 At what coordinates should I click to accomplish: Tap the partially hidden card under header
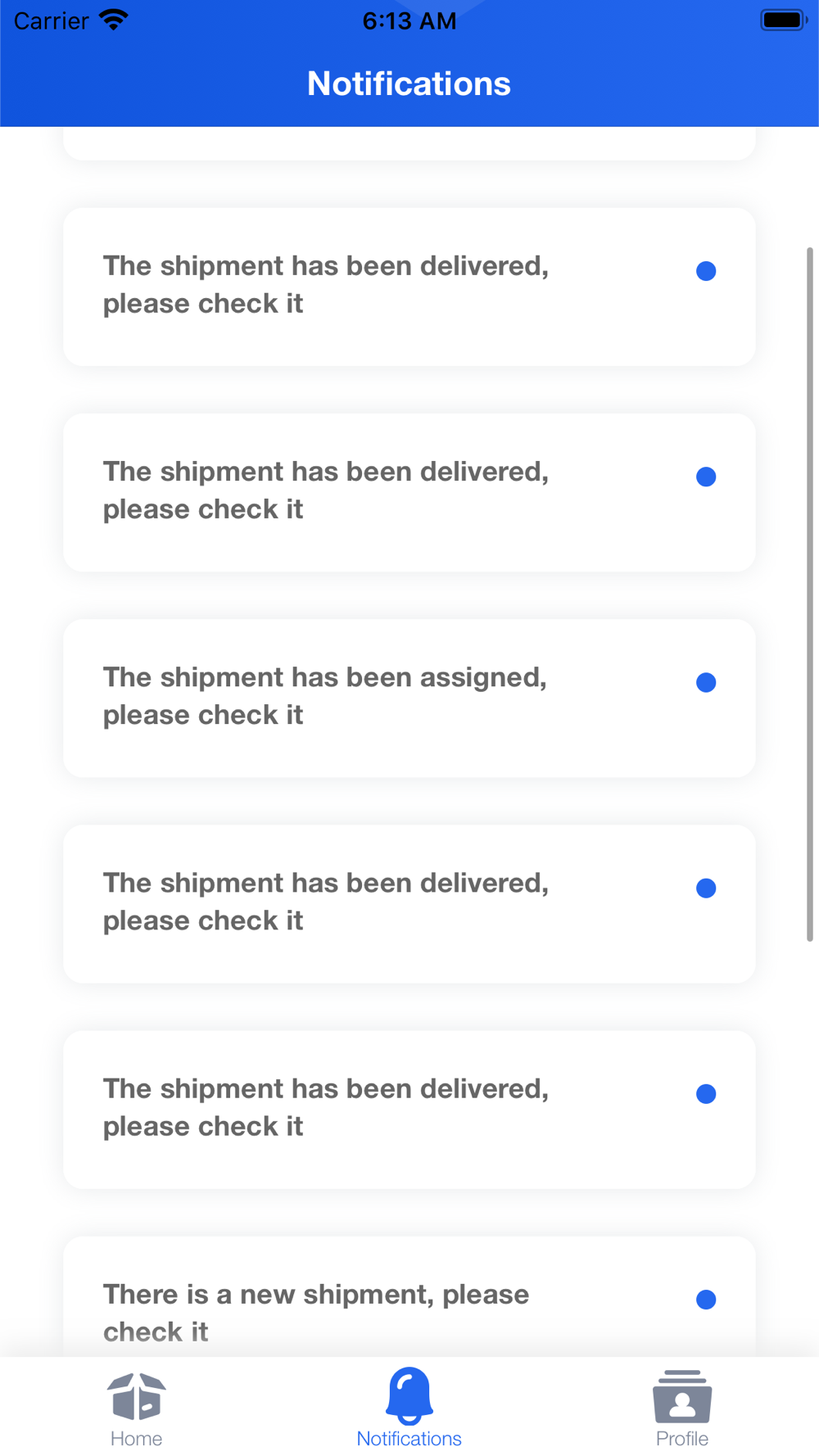(x=409, y=143)
